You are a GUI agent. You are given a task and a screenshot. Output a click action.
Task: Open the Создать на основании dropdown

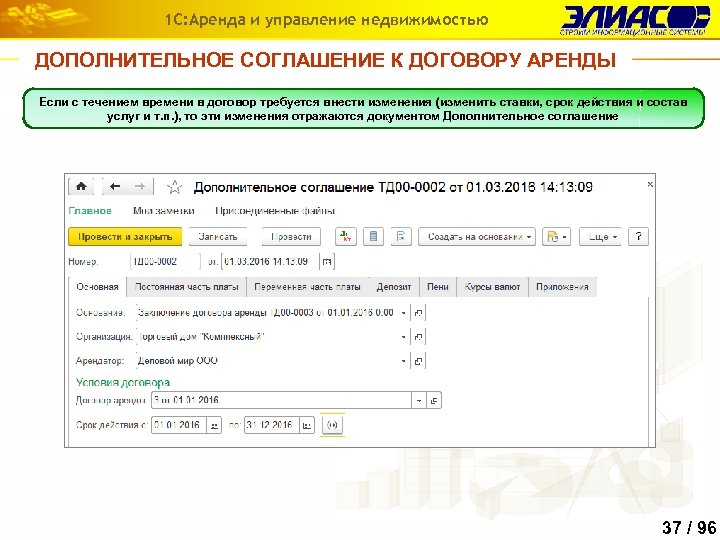tap(477, 236)
